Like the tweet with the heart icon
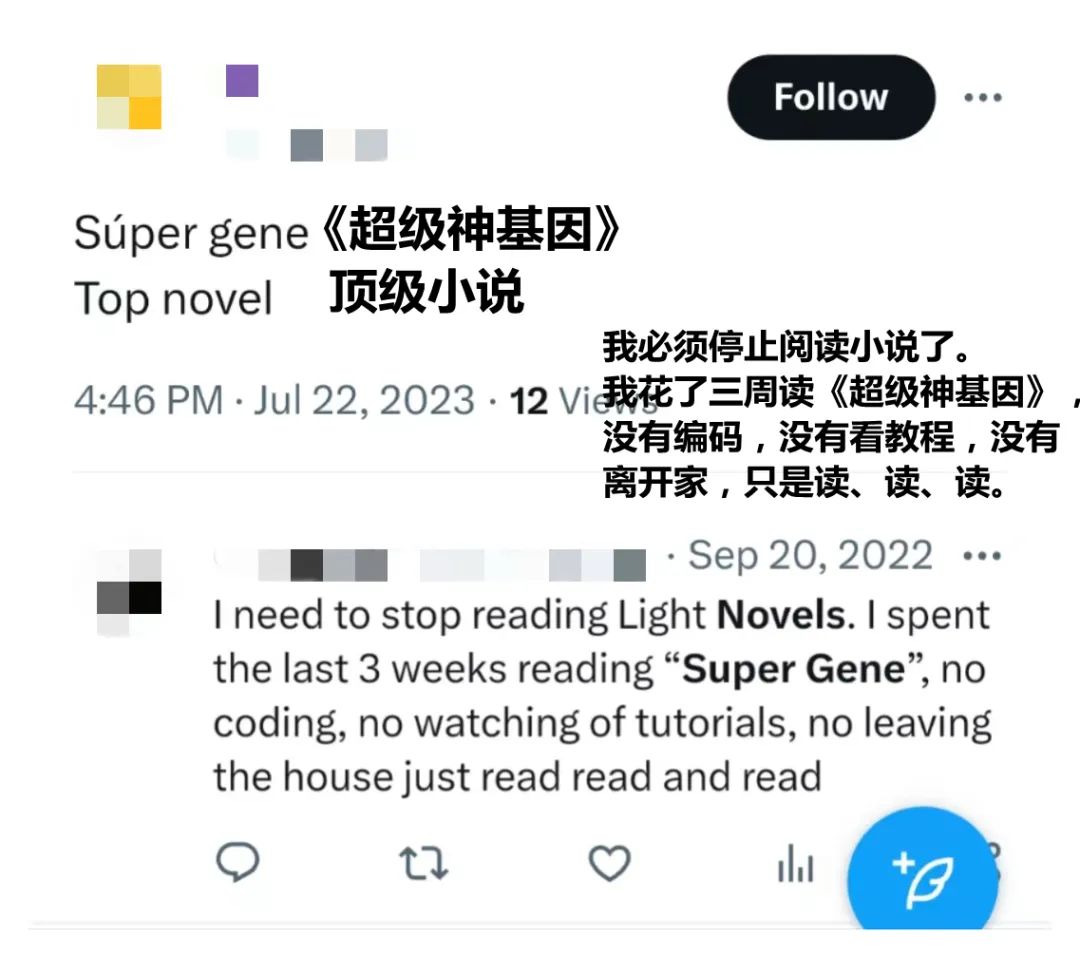Viewport: 1080px width, 957px height. pyautogui.click(x=610, y=863)
